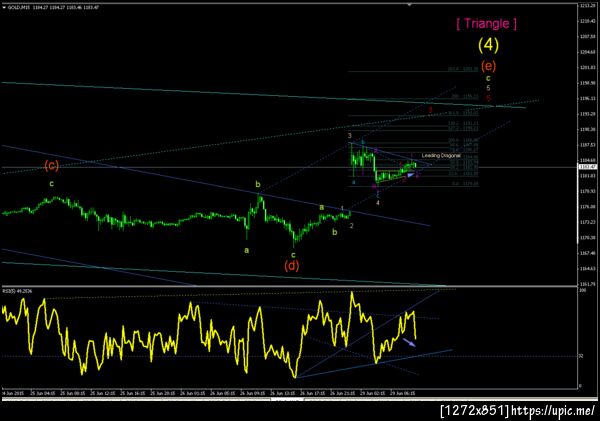The height and width of the screenshot is (421, 600).
Task: Open the GOLD,M15 chart title dropdown arrow
Action: click(x=3, y=7)
